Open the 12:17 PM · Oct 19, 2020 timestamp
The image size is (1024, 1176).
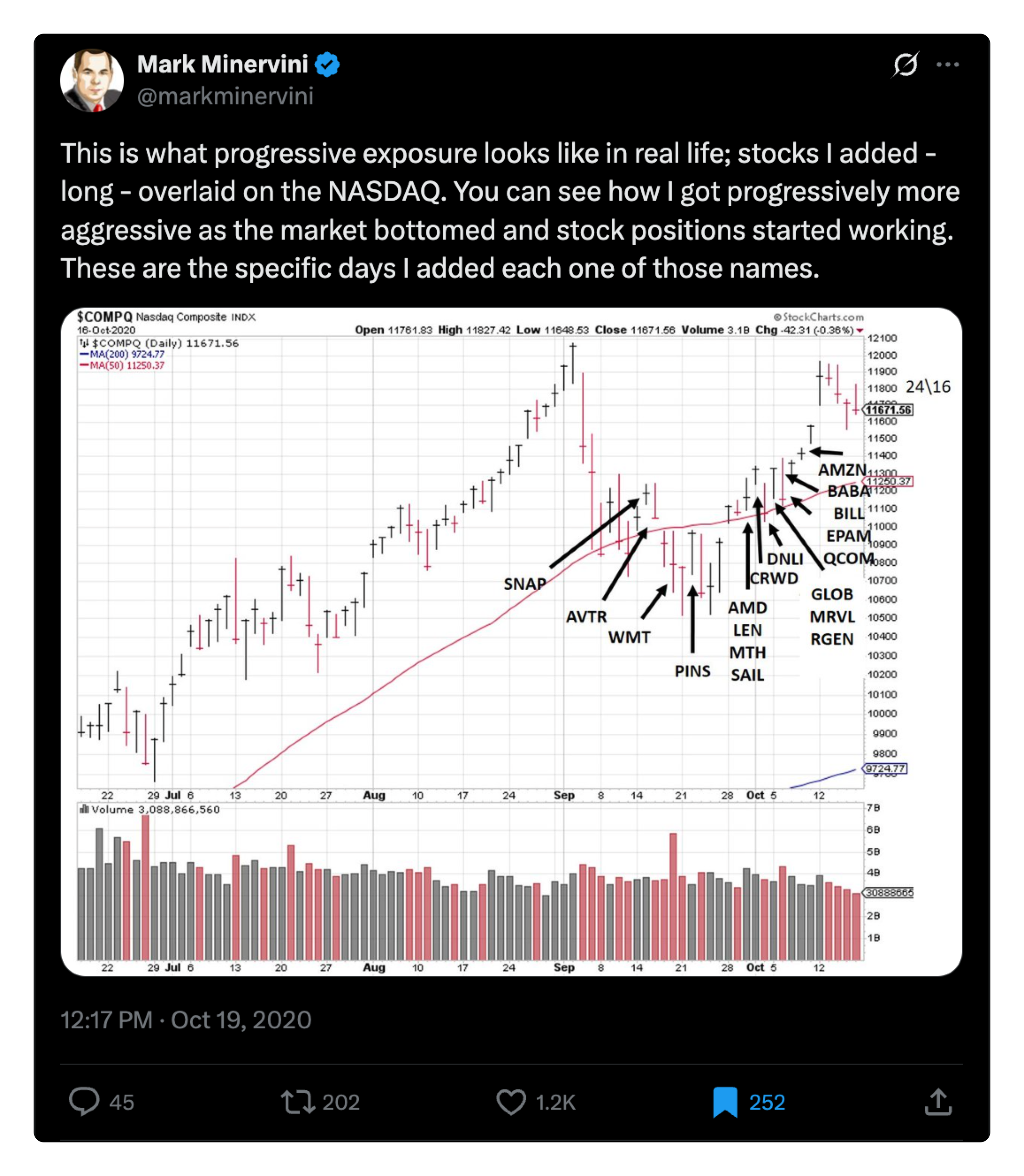pos(186,1020)
